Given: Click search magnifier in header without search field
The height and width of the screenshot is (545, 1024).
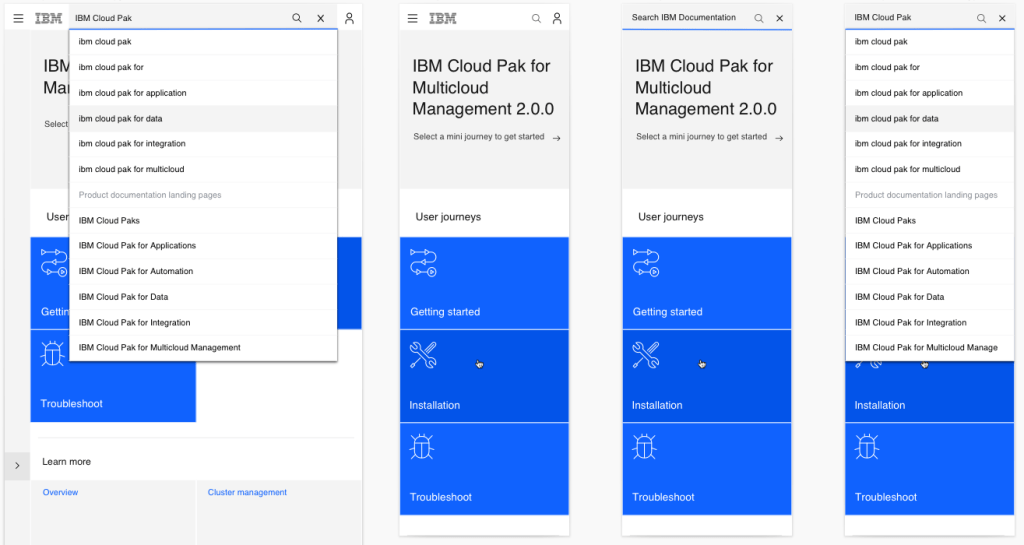Looking at the screenshot, I should 536,18.
